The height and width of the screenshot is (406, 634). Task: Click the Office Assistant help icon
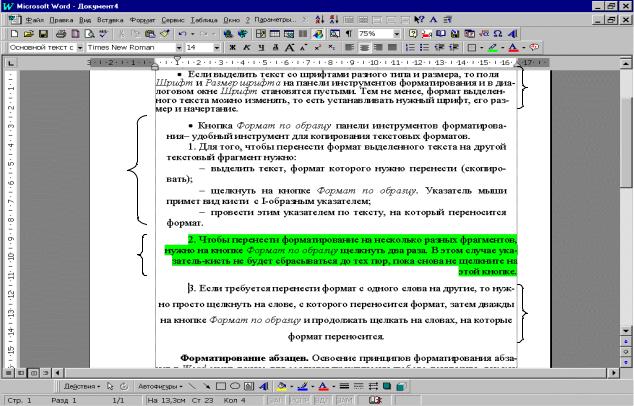click(413, 34)
